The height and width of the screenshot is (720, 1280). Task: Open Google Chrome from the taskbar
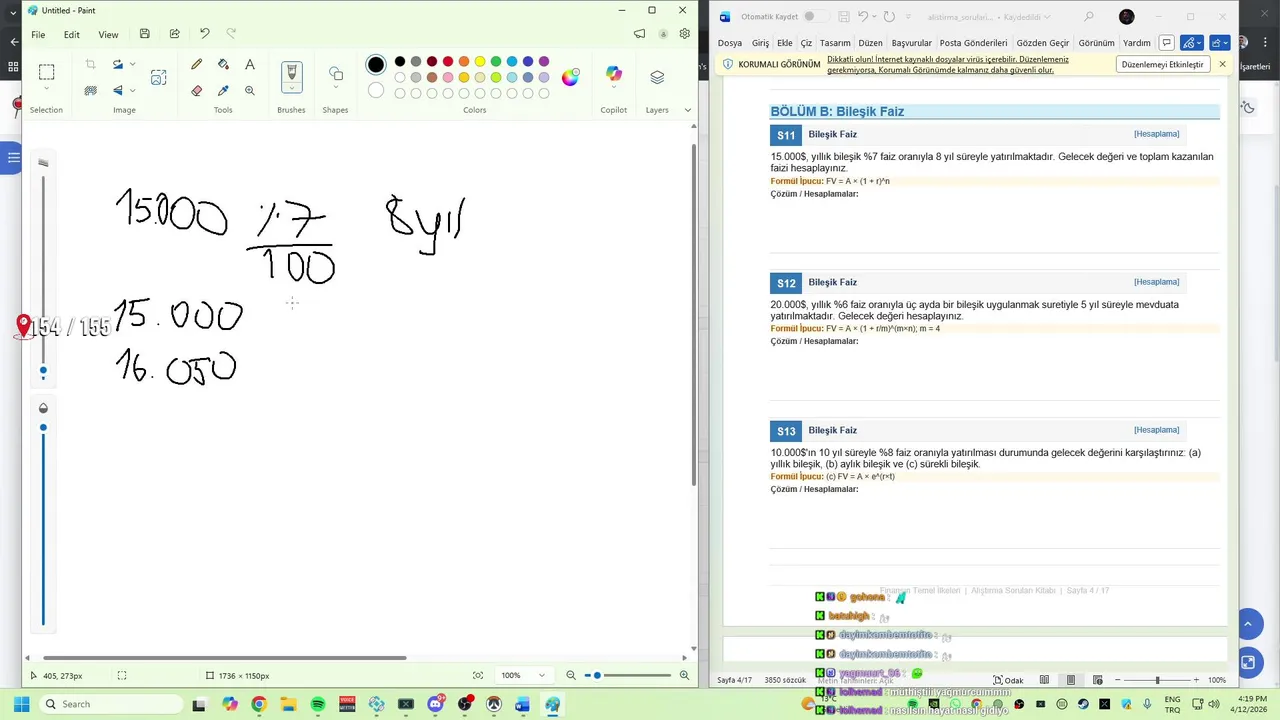(259, 704)
